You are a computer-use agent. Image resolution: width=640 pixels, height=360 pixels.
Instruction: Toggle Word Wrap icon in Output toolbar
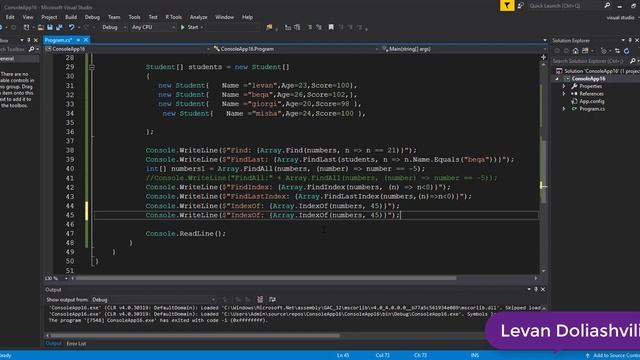coord(272,300)
